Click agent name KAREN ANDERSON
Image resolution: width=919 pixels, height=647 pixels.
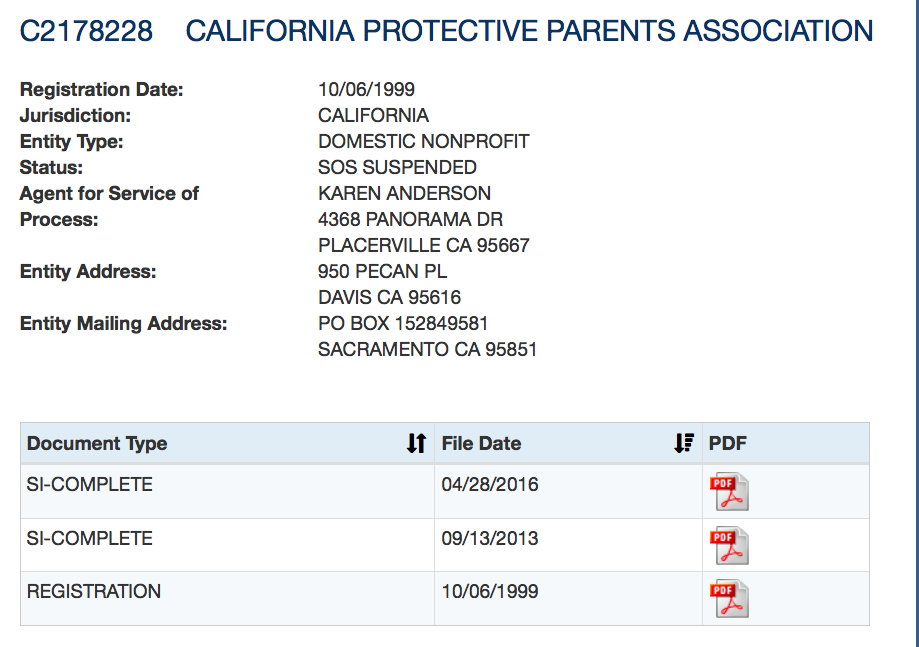click(x=404, y=193)
